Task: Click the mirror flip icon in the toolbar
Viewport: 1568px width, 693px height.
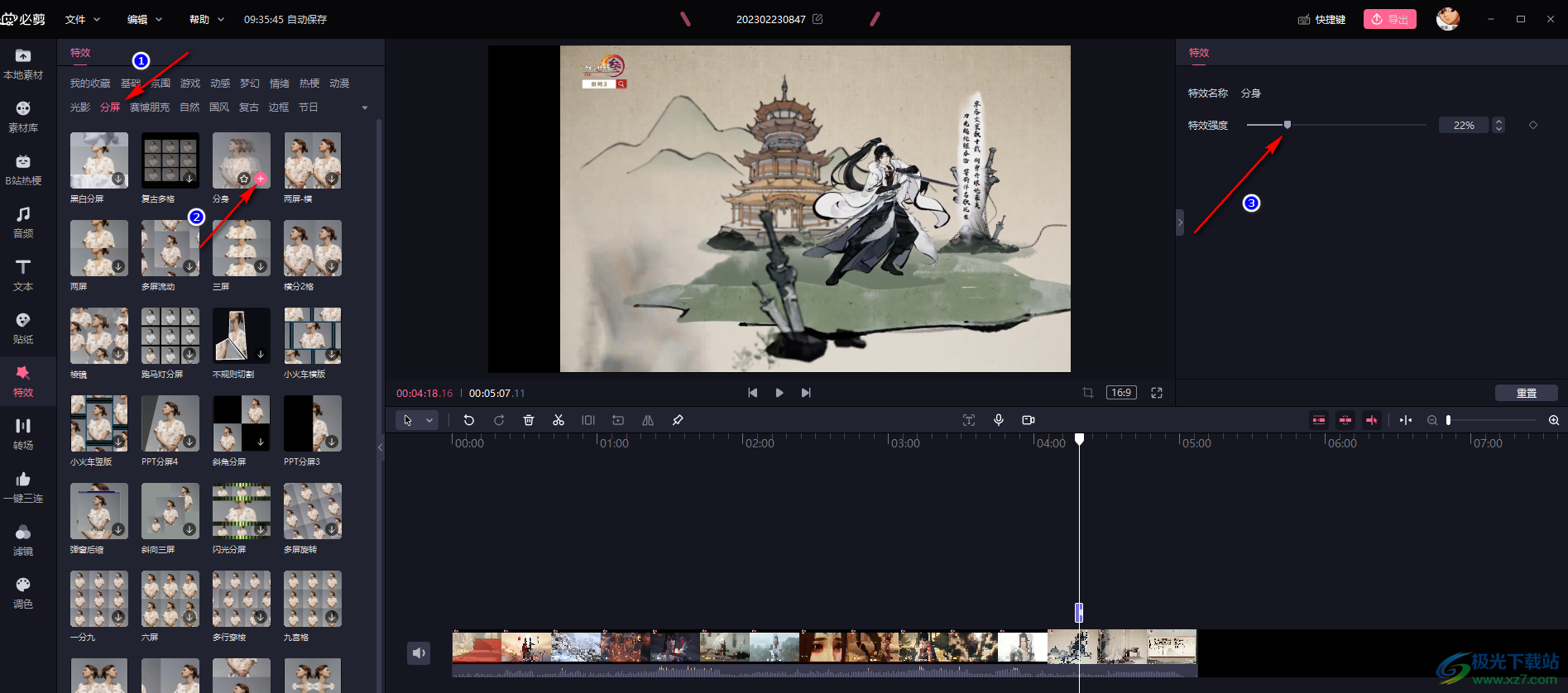Action: 648,420
